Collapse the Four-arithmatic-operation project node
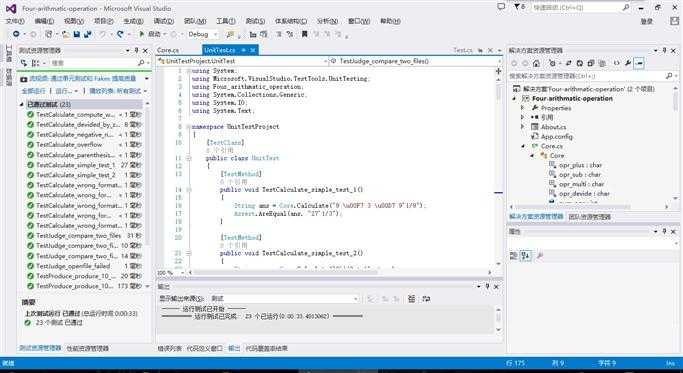This screenshot has width=683, height=373. click(x=514, y=98)
